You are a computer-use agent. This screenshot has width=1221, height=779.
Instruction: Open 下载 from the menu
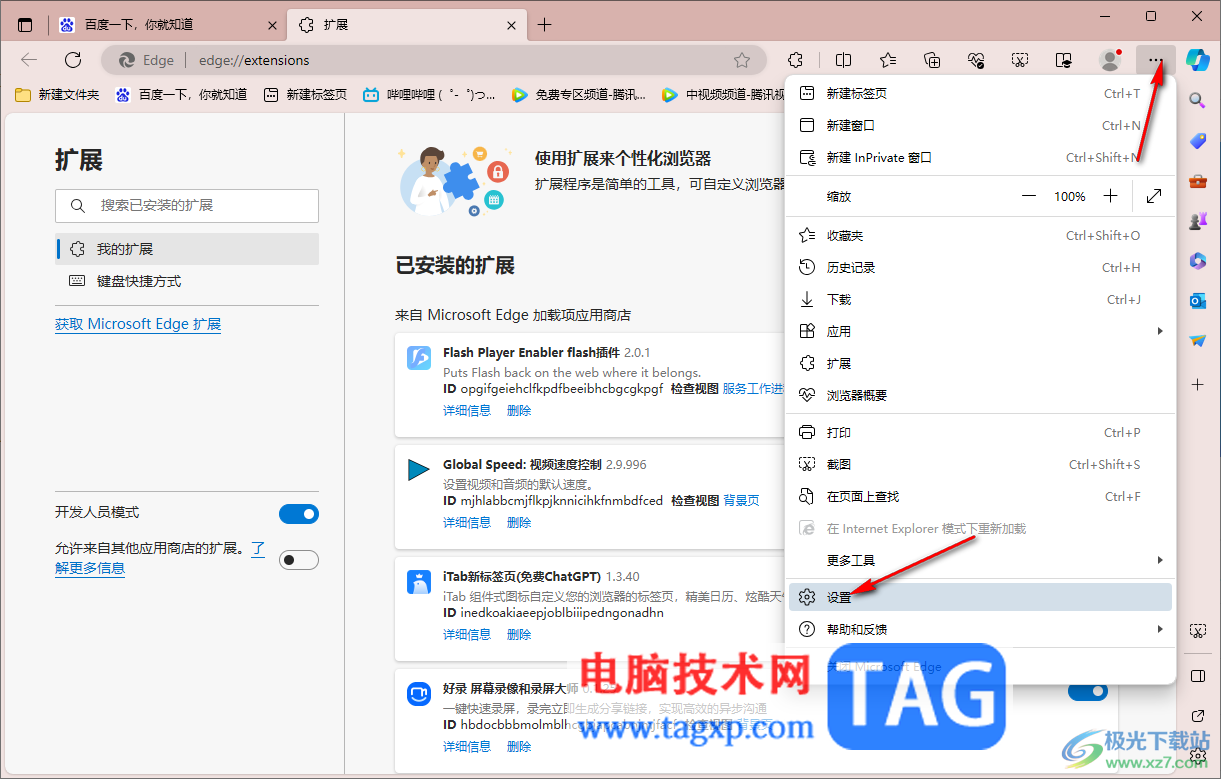980,299
